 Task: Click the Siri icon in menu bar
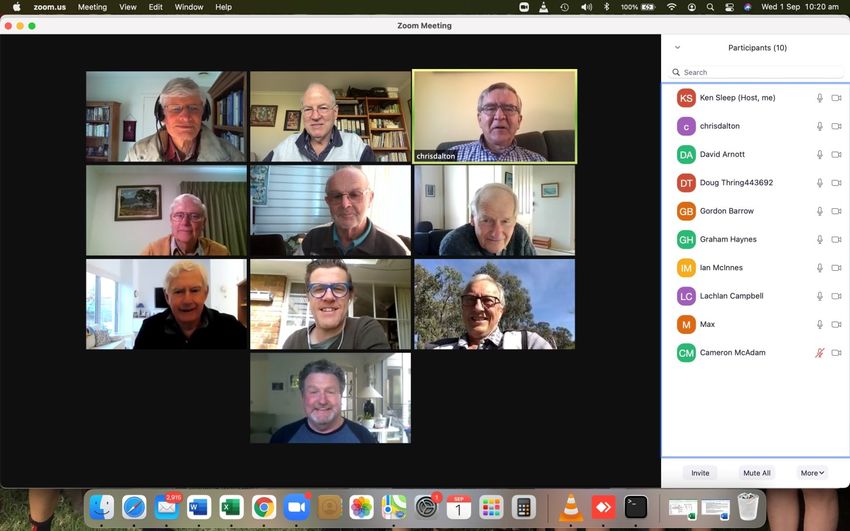click(748, 7)
